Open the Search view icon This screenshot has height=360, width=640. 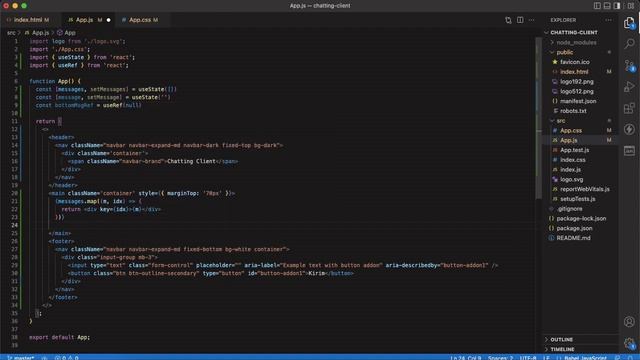click(x=629, y=43)
